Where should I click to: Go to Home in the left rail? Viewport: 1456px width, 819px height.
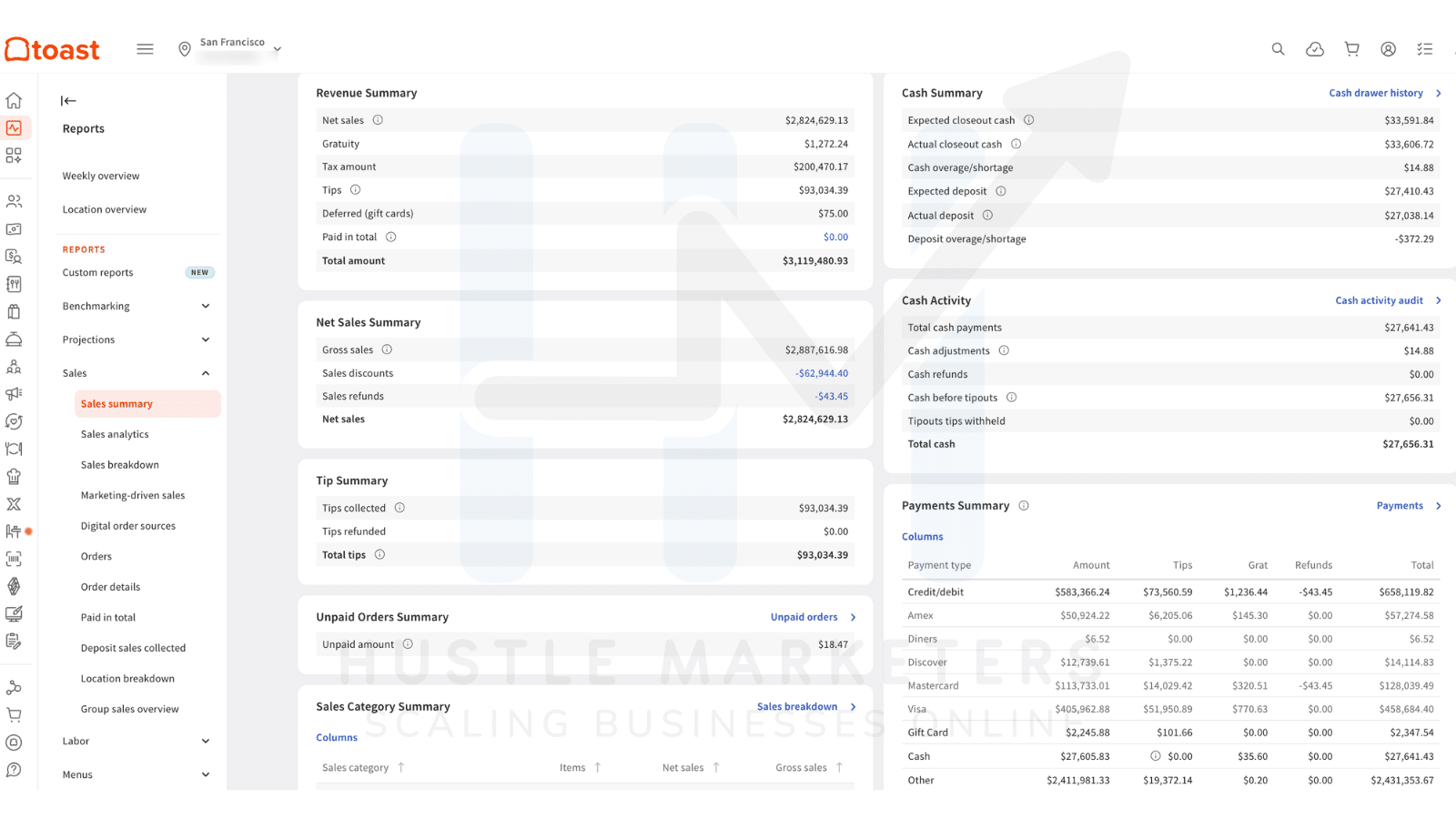tap(14, 100)
